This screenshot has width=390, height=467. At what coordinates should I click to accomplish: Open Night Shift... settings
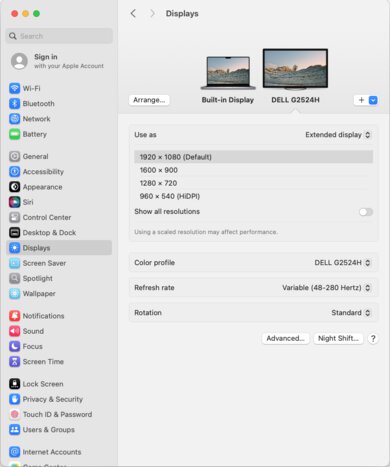(338, 338)
